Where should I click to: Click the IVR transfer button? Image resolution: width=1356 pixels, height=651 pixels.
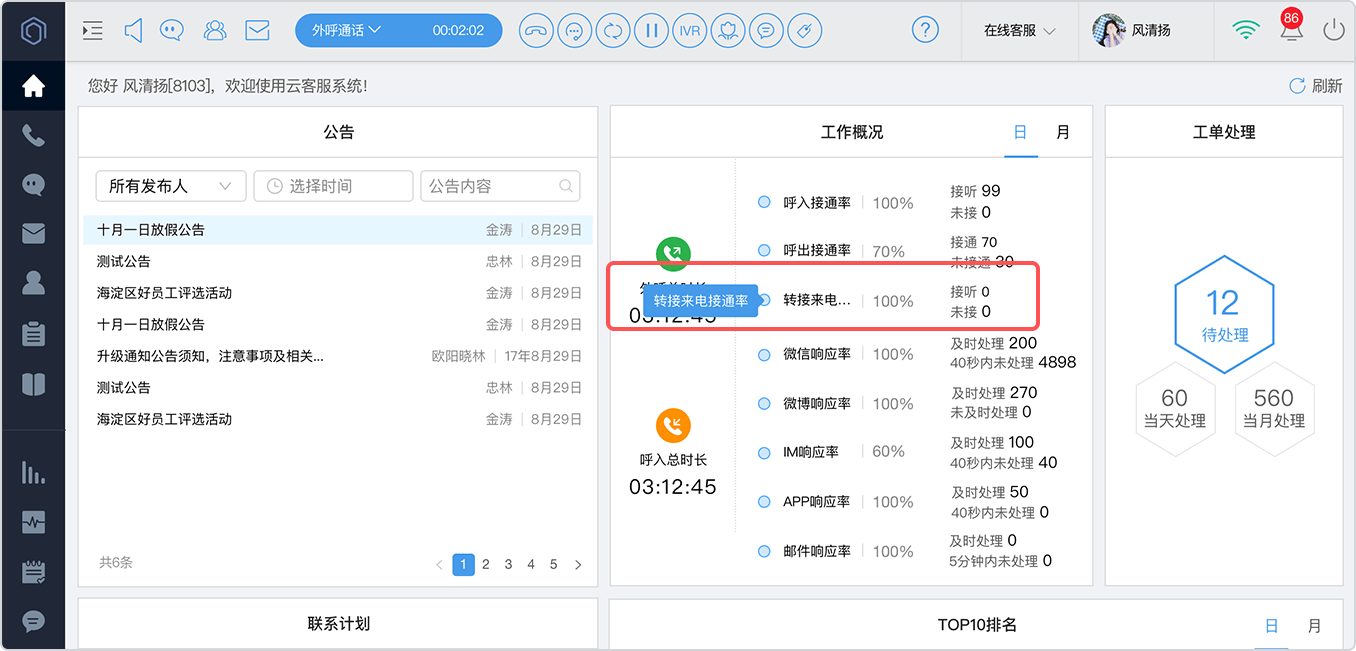click(690, 30)
